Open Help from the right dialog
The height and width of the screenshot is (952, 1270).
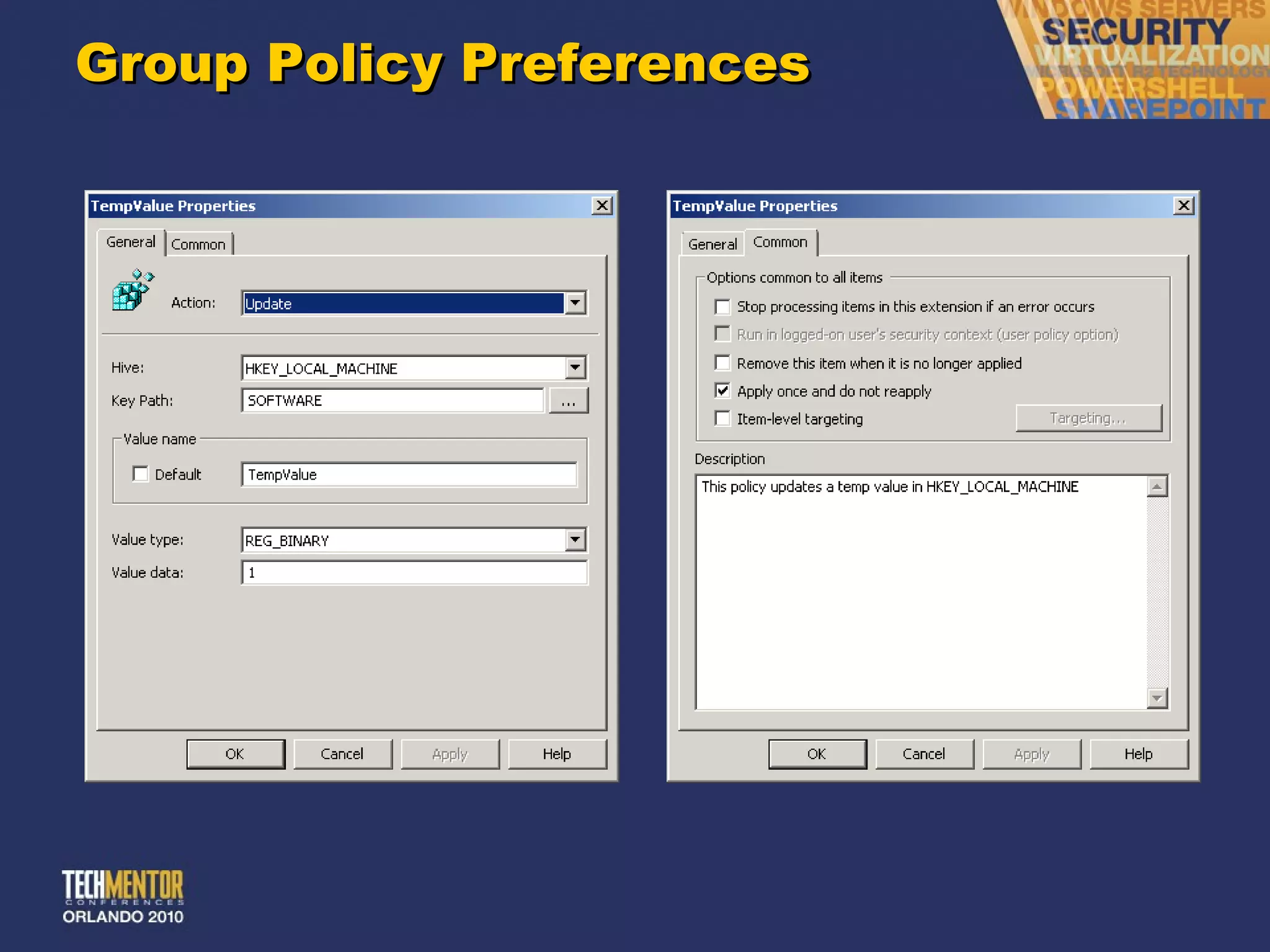click(x=1139, y=754)
